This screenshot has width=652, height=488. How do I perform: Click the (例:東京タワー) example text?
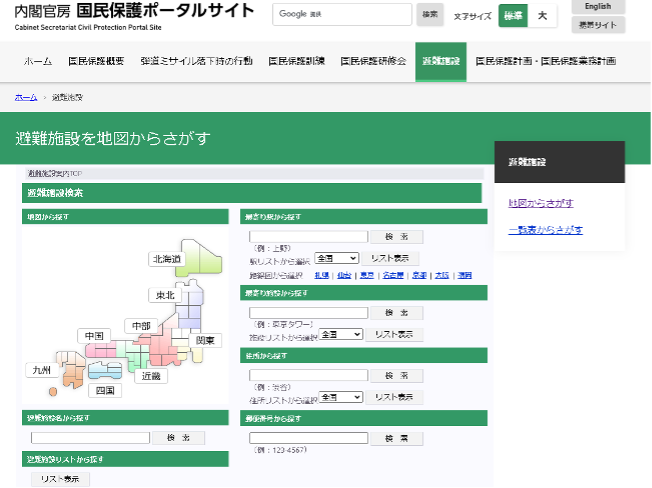pos(283,324)
